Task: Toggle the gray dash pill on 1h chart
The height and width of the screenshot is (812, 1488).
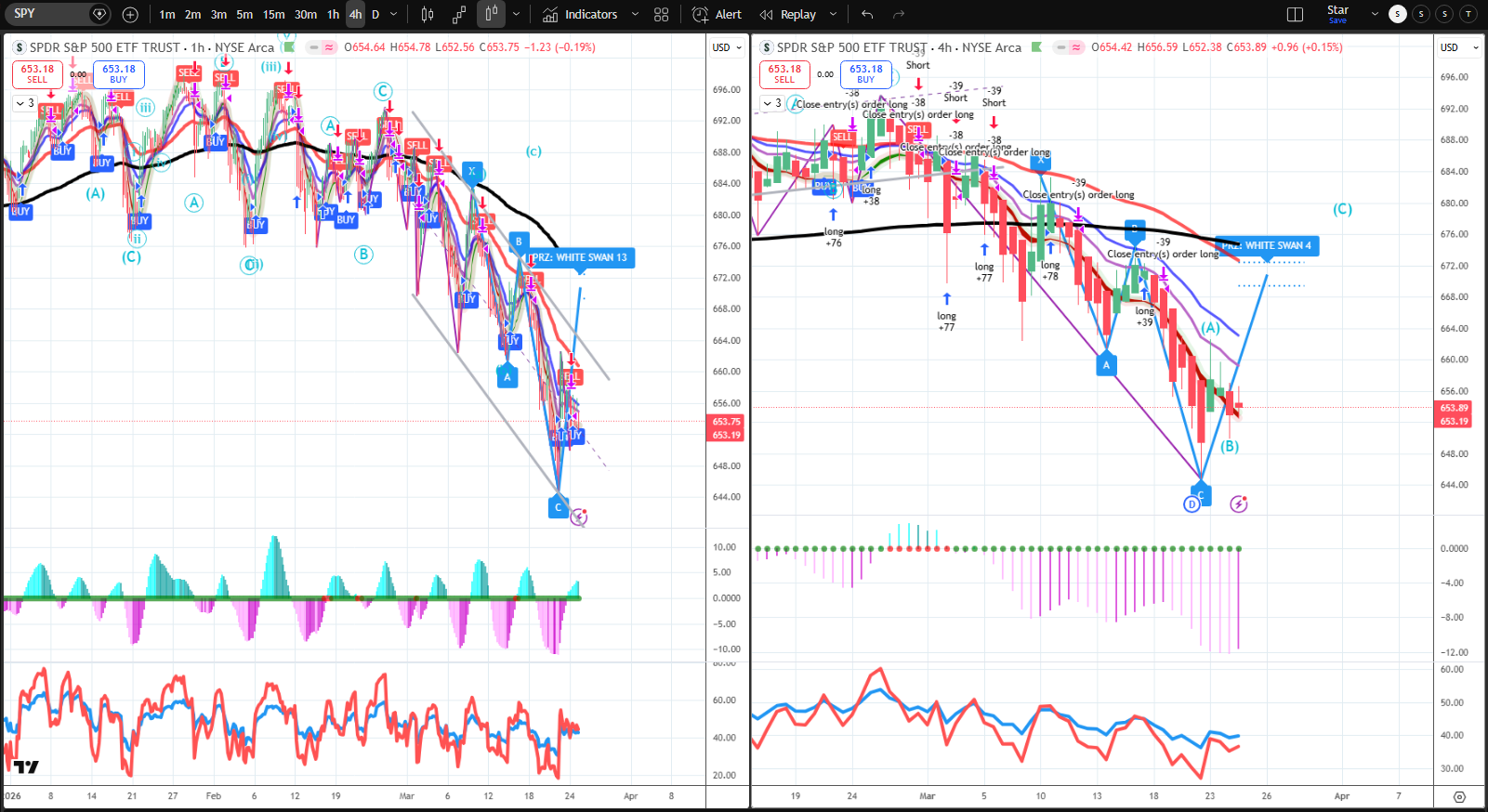Action: point(313,47)
